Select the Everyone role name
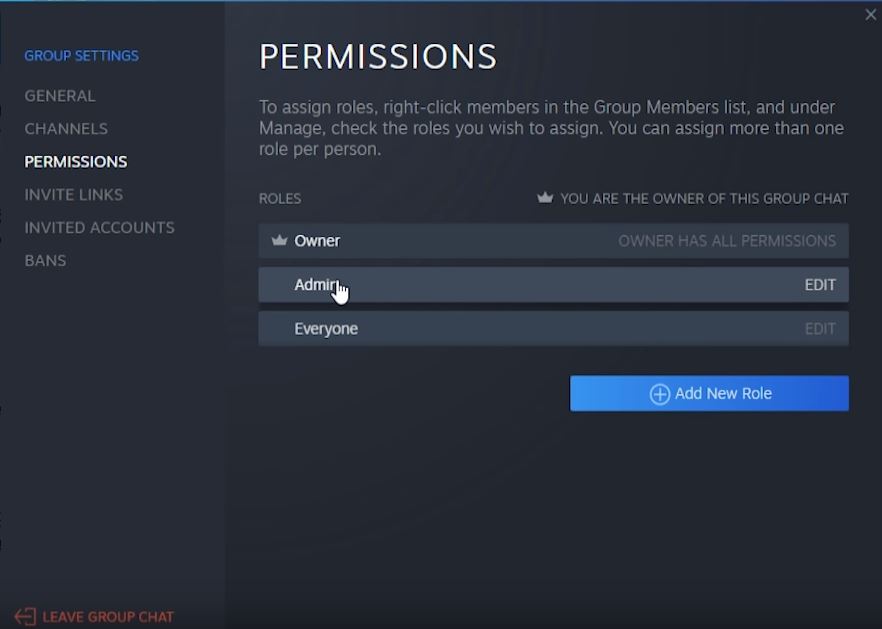 pyautogui.click(x=326, y=329)
